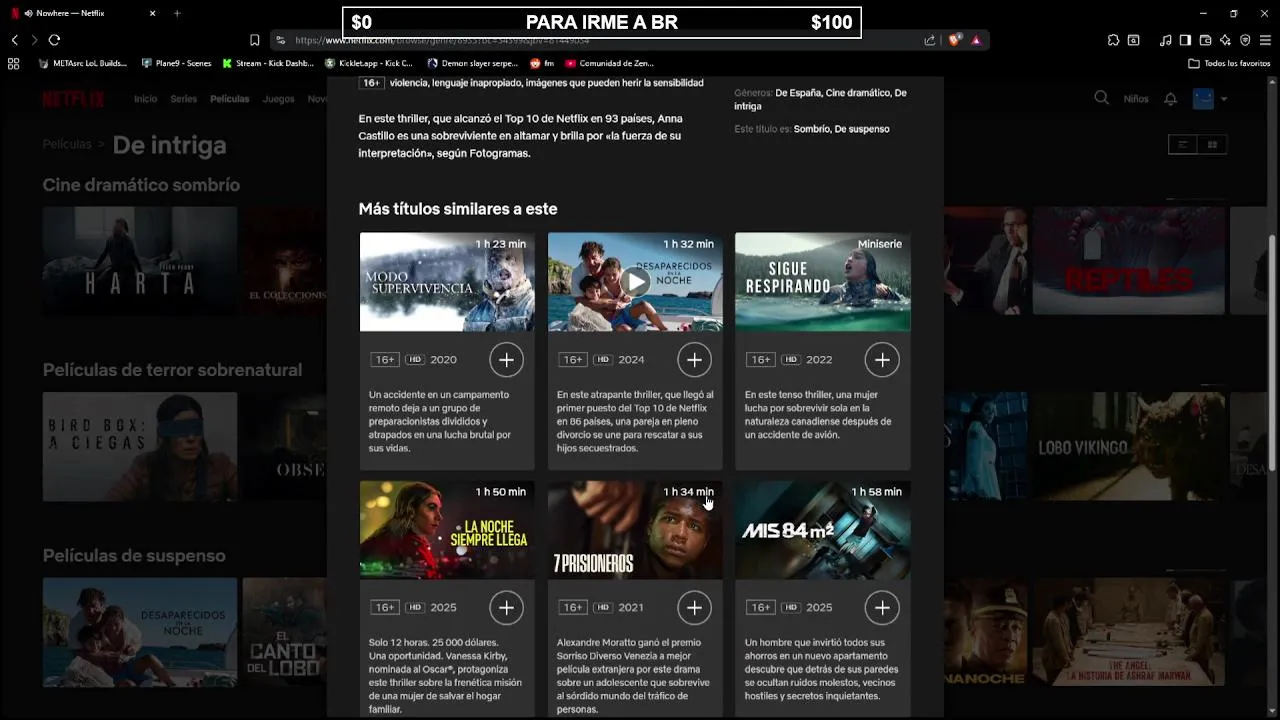
Task: Open Reptiles thumbnail in background
Action: (x=1129, y=260)
